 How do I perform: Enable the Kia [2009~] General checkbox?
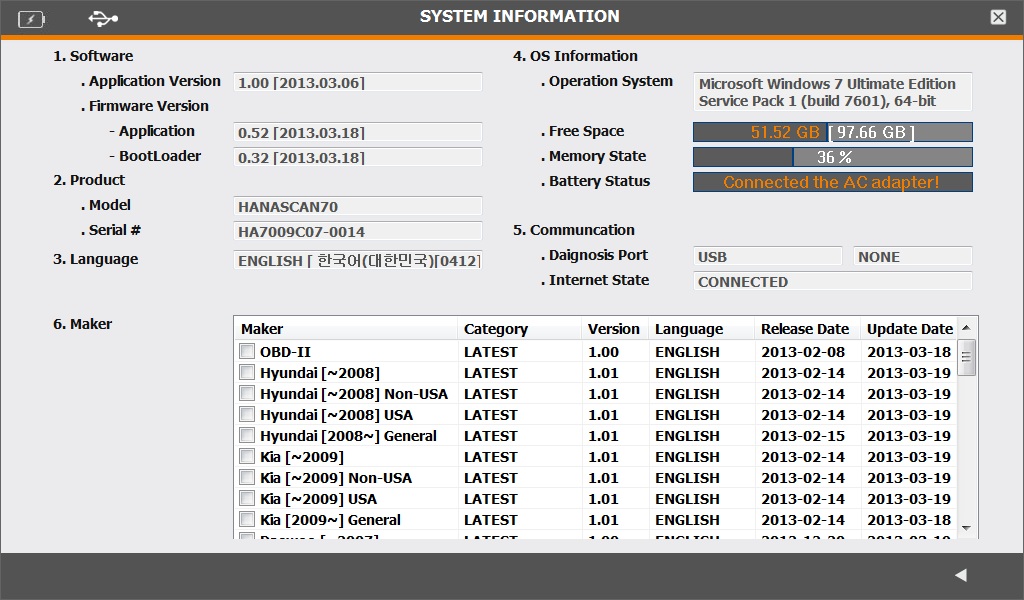coord(247,520)
